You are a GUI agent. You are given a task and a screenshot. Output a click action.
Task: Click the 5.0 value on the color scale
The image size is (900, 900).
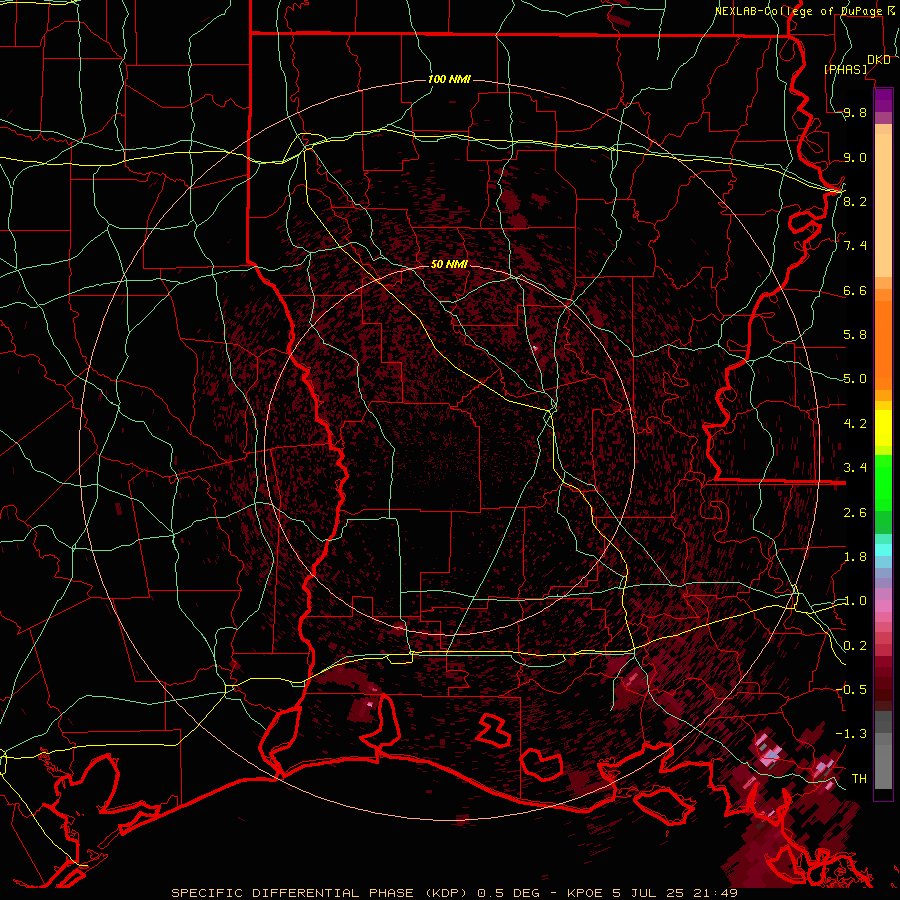pos(855,379)
